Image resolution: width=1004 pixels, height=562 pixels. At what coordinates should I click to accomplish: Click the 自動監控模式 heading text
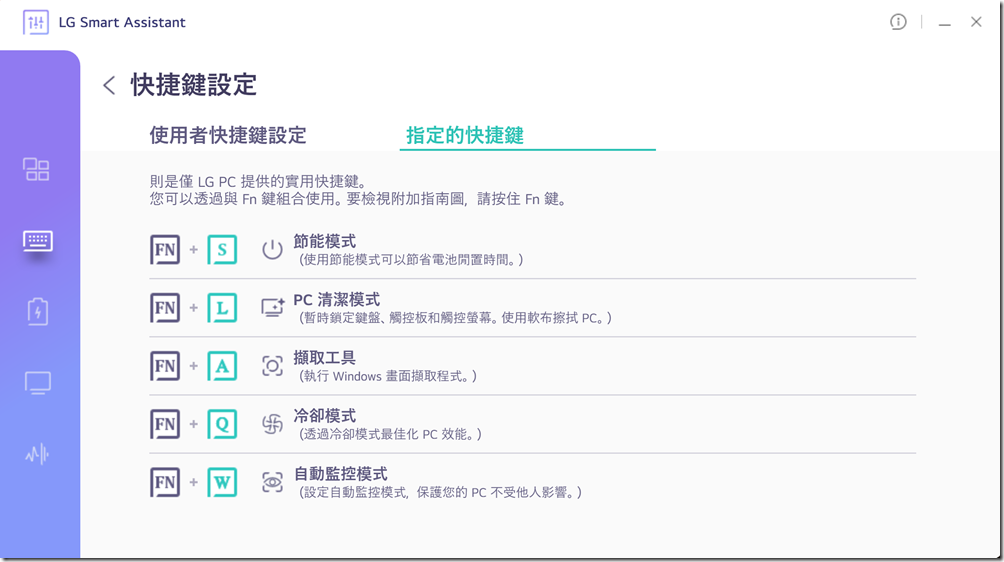pos(340,474)
